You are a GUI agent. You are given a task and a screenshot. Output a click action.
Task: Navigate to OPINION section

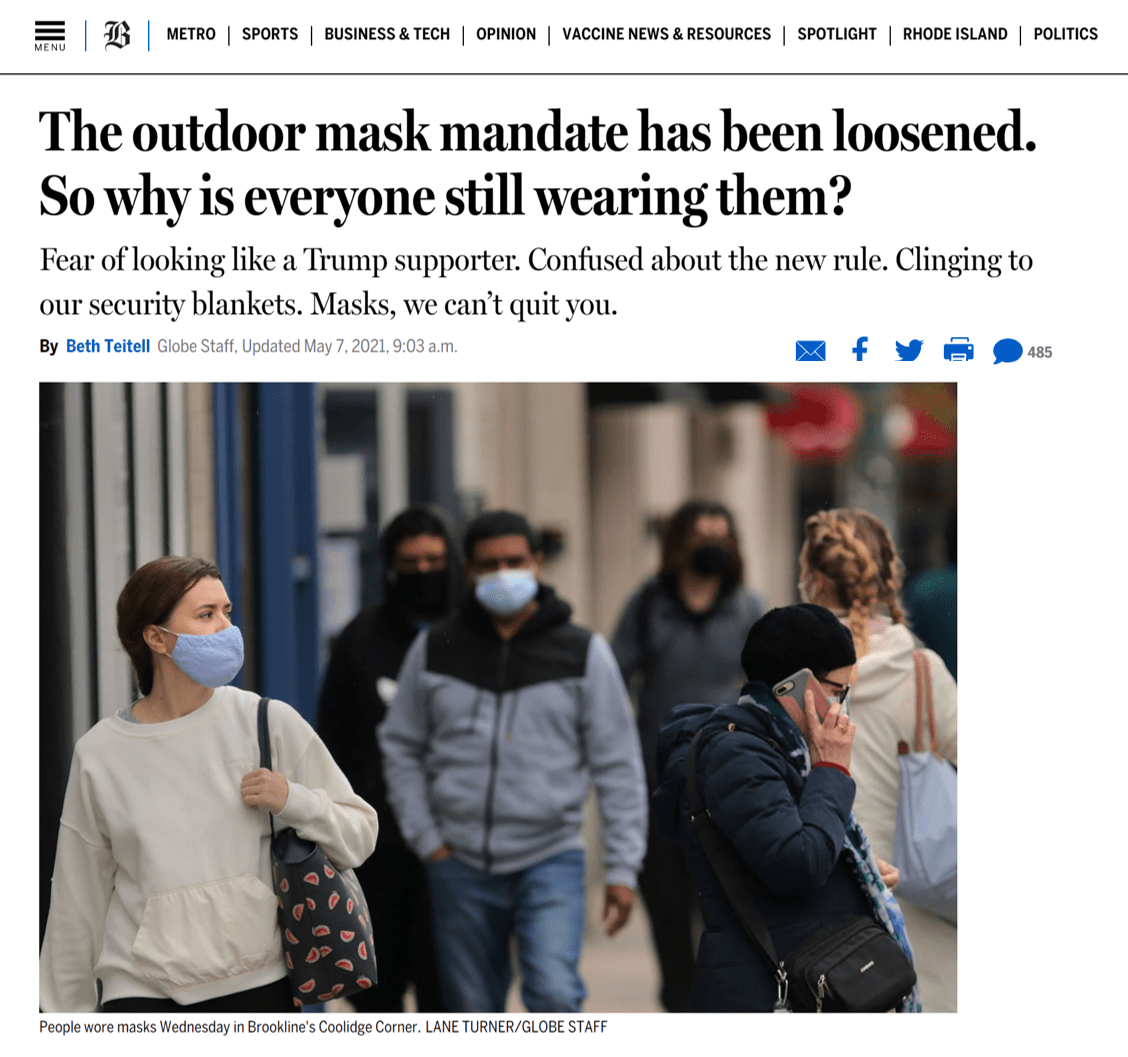tap(506, 35)
